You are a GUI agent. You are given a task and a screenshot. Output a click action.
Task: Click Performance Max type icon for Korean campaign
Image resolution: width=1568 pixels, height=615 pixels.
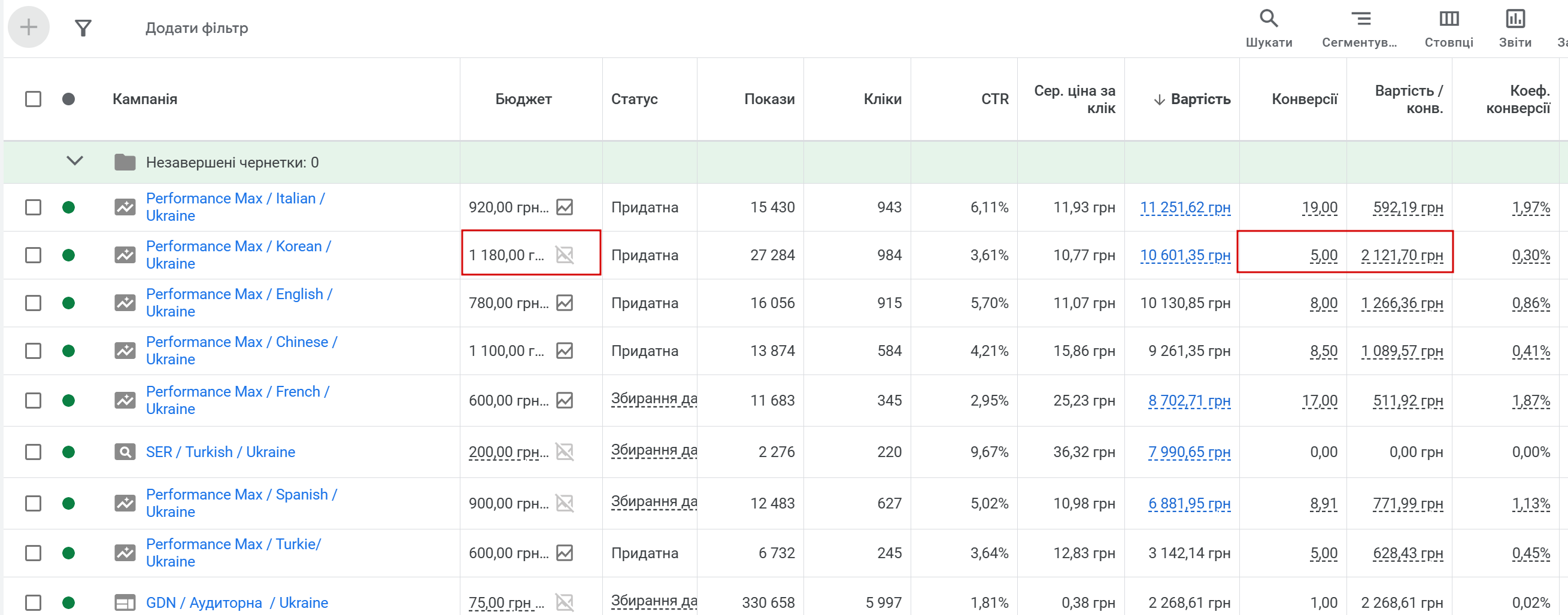point(125,255)
